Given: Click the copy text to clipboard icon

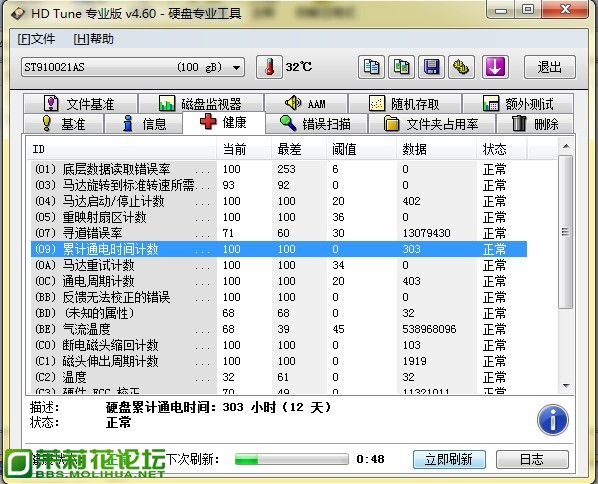Looking at the screenshot, I should pos(371,67).
